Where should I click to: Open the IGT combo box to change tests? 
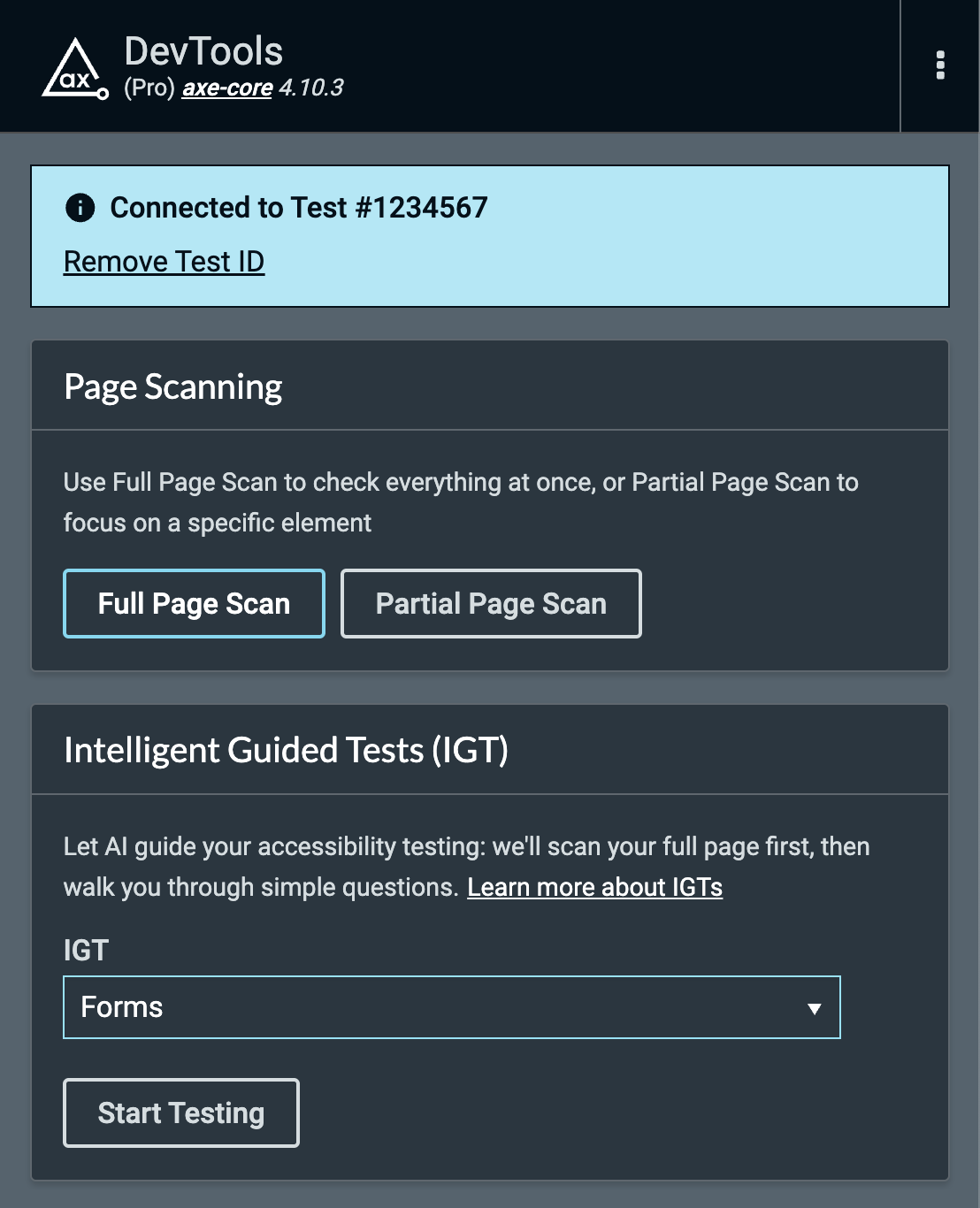(x=451, y=1007)
